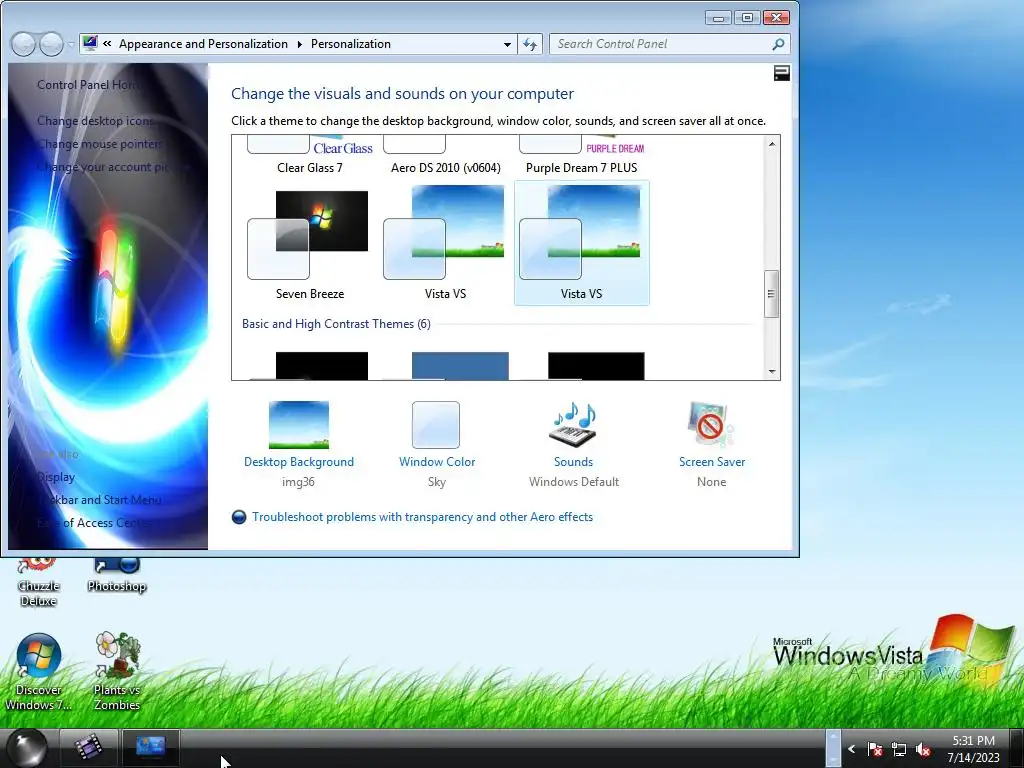Select the highlighted Vista VS theme

point(581,243)
